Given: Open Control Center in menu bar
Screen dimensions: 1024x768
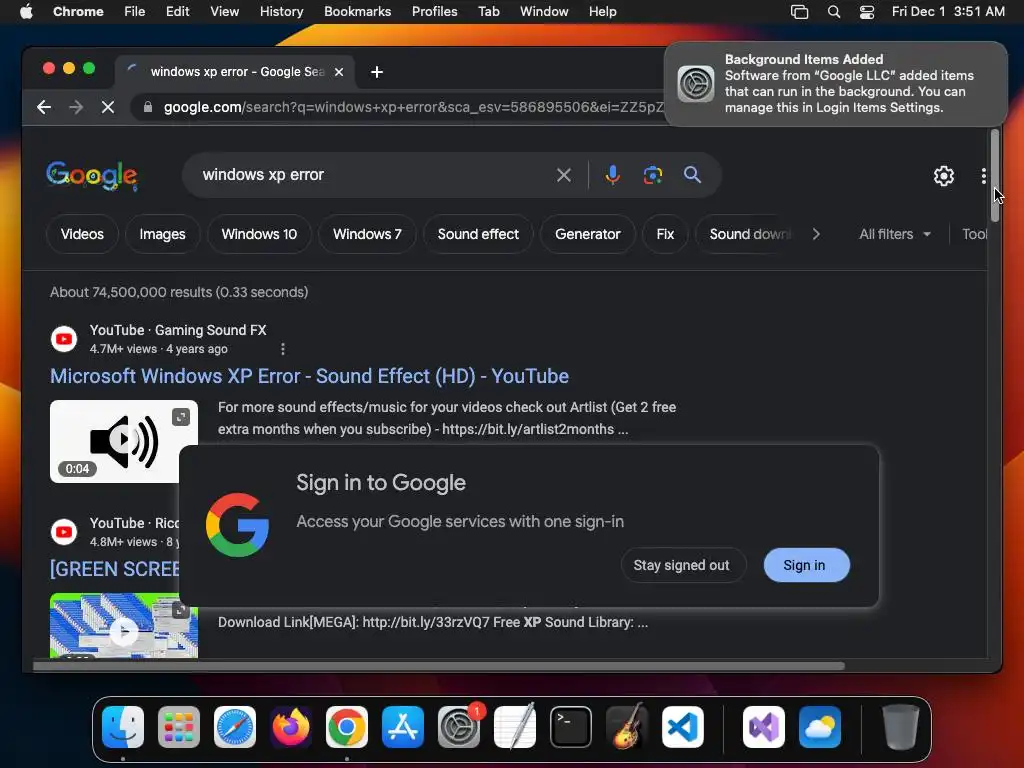Looking at the screenshot, I should [x=867, y=12].
